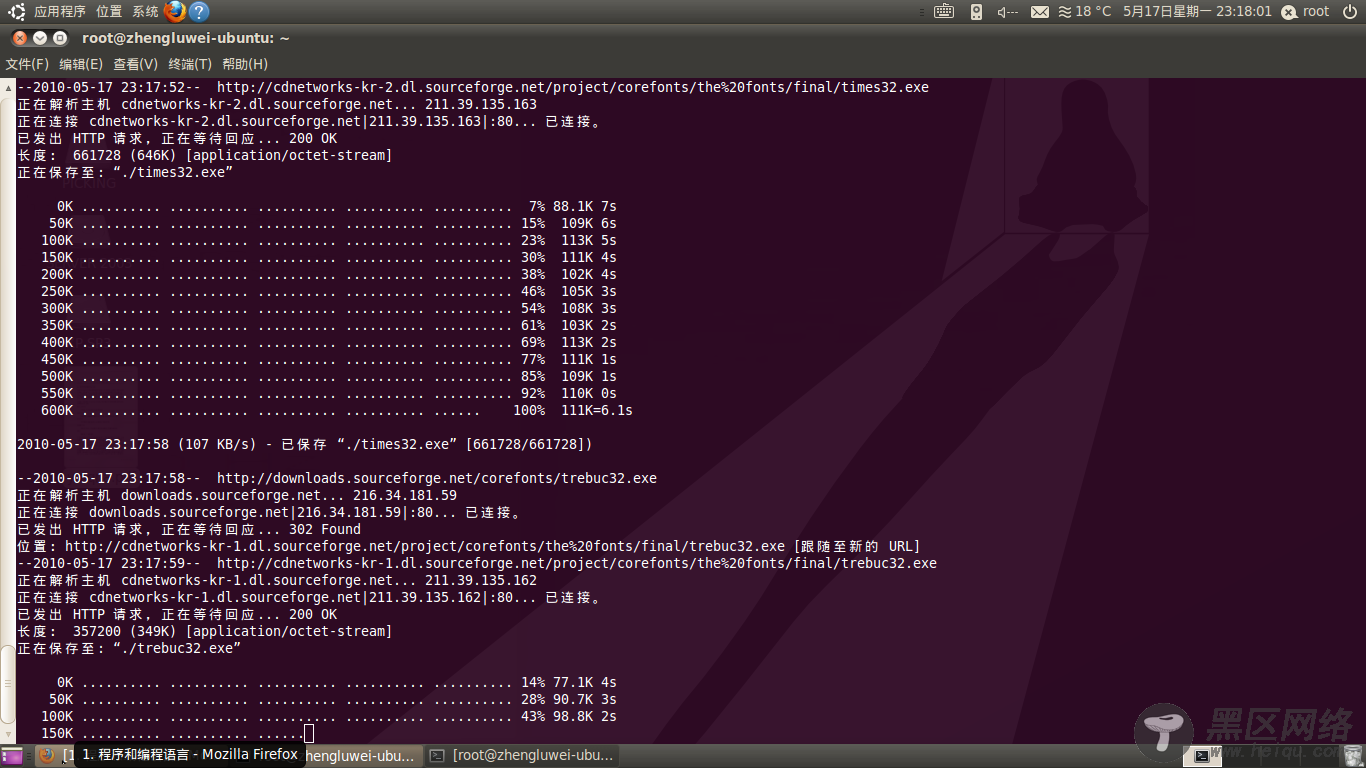Click the '357200 (349K)' length line
This screenshot has width=1366, height=768.
pos(205,631)
